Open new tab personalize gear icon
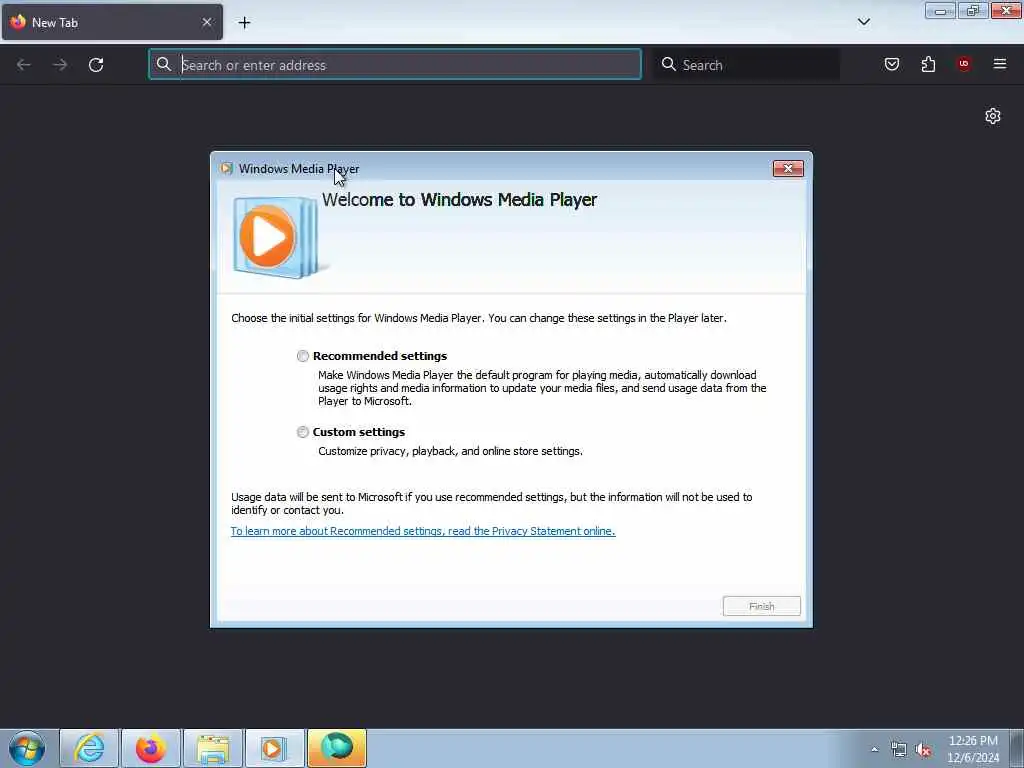1024x768 pixels. pyautogui.click(x=993, y=116)
